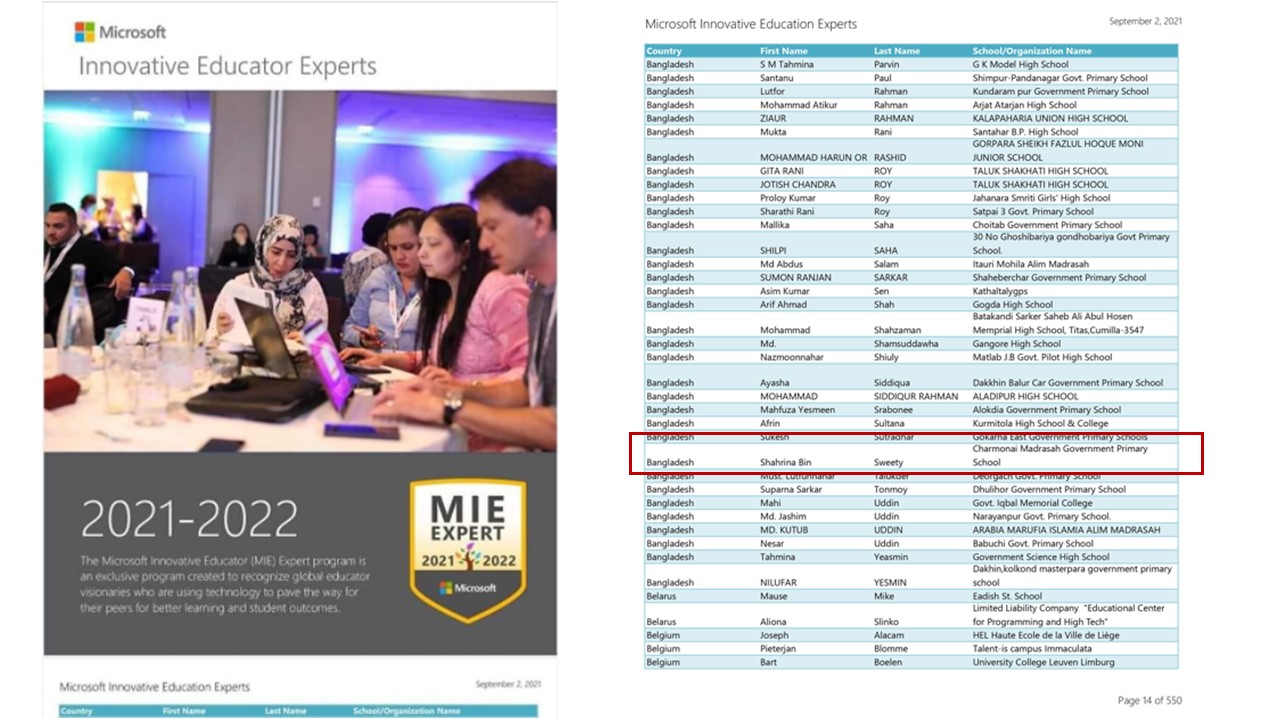The height and width of the screenshot is (720, 1280).
Task: Click the MIE Expert program description paragraph
Action: pos(225,584)
